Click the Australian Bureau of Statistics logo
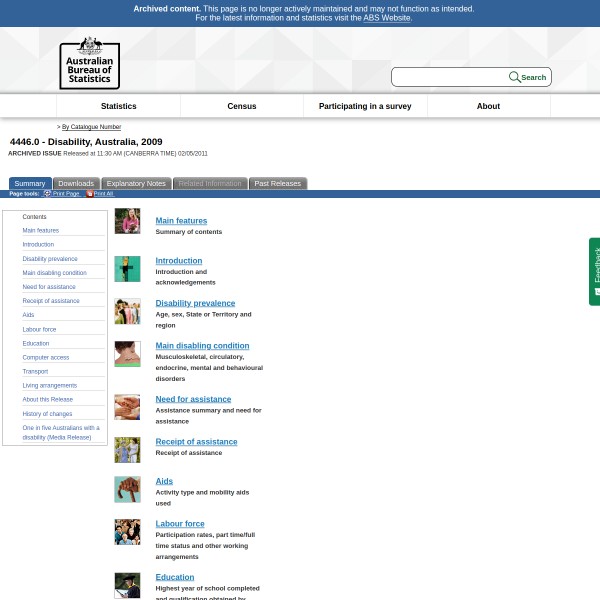600x600 pixels. (x=89, y=63)
